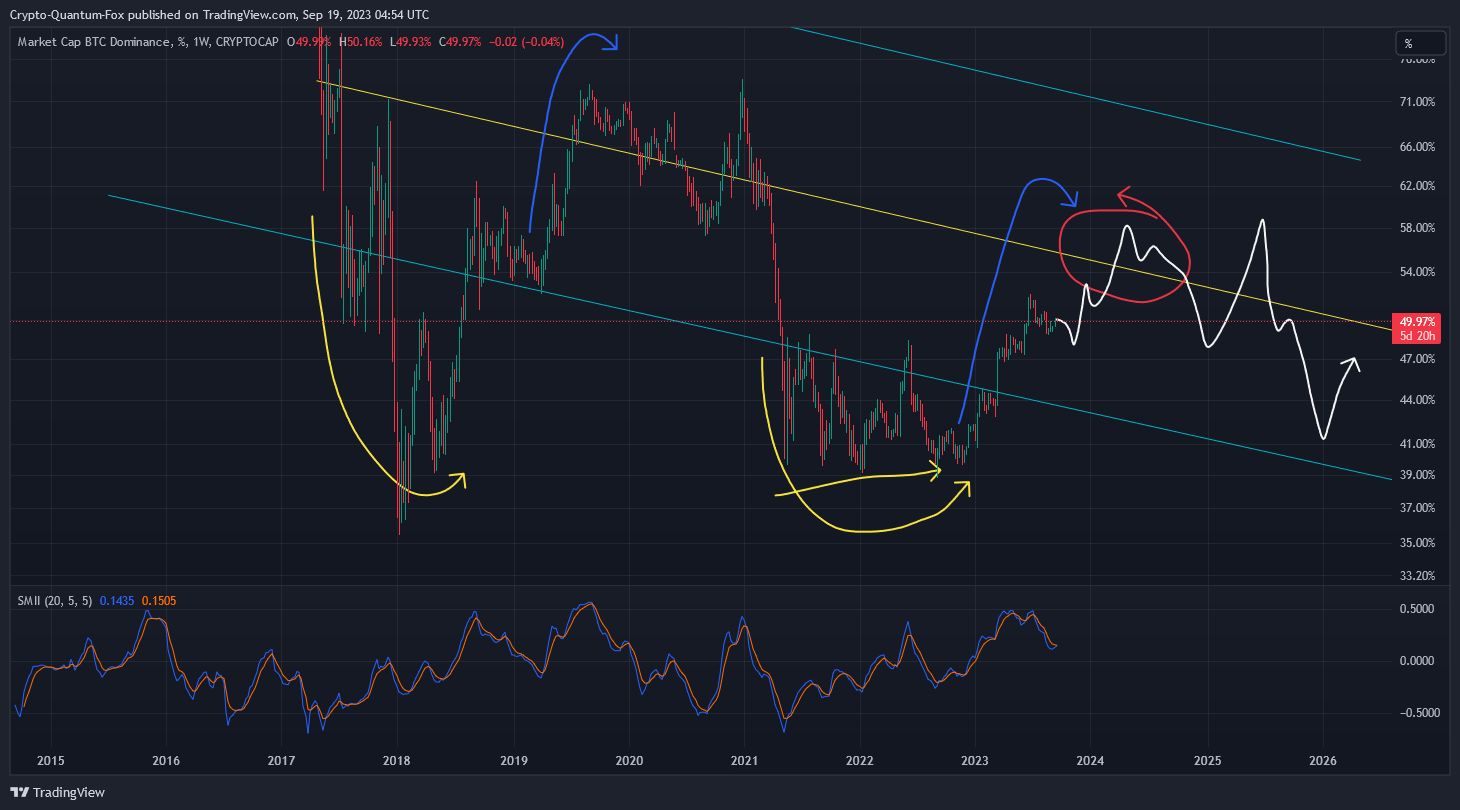Click the 2016 time axis label
Screen dimensions: 1460x810
[166, 760]
